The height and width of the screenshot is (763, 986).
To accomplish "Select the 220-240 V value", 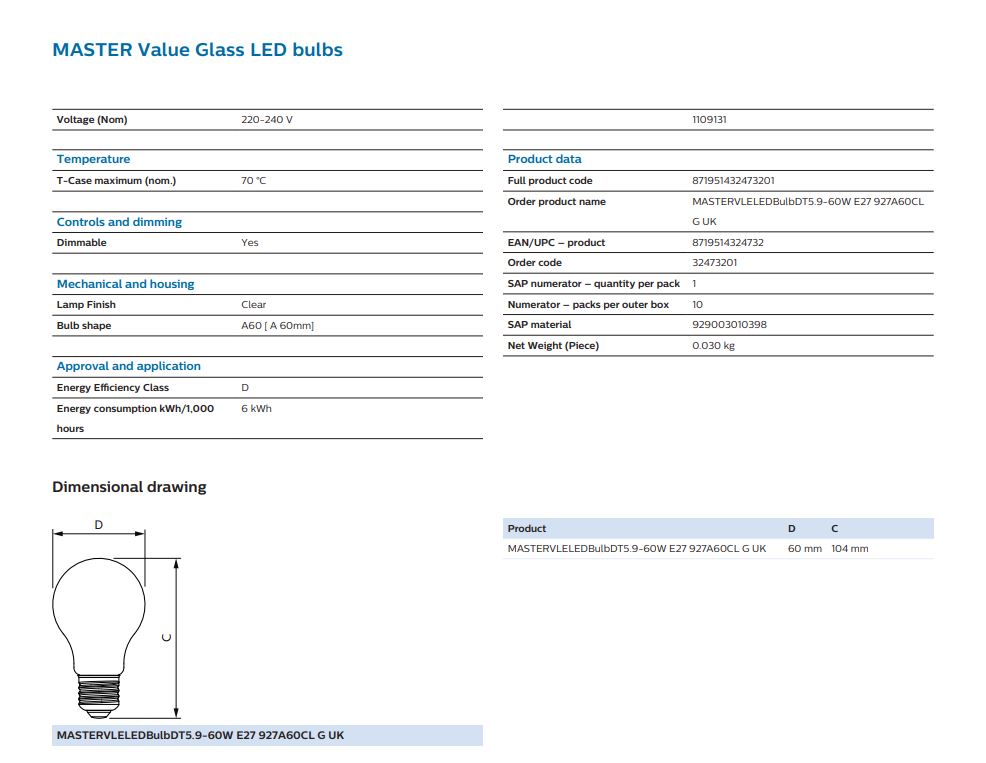I will click(x=267, y=120).
